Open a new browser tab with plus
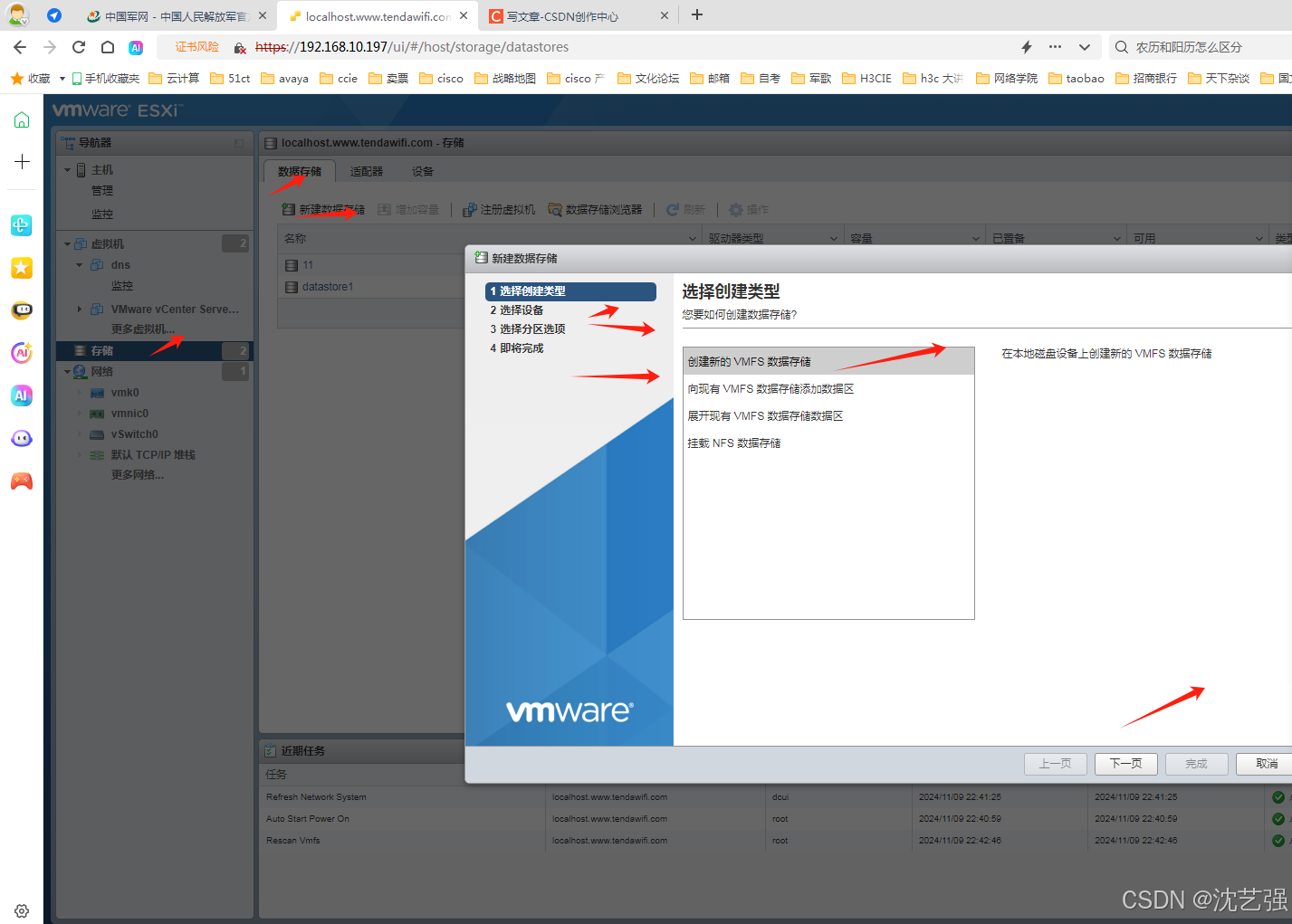The image size is (1292, 924). click(x=697, y=14)
